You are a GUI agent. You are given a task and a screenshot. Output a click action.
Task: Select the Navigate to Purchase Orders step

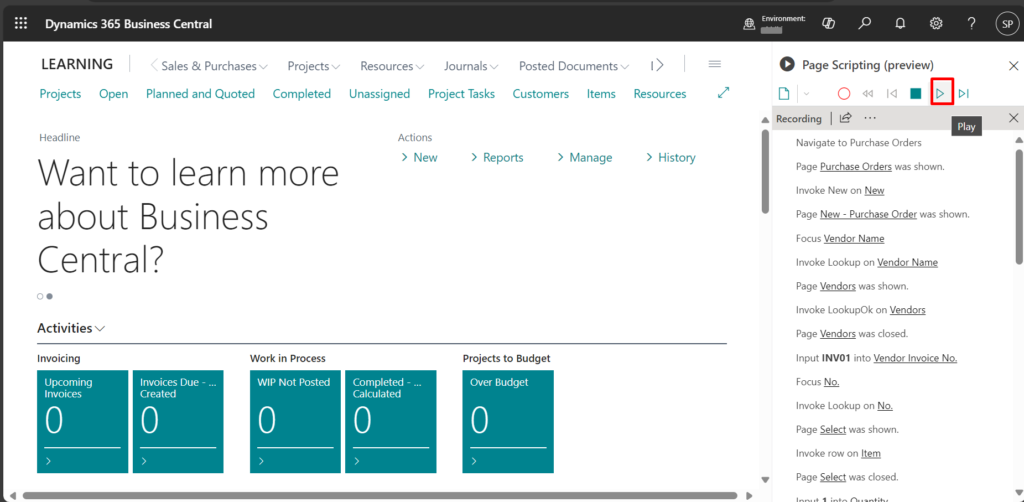coord(859,142)
